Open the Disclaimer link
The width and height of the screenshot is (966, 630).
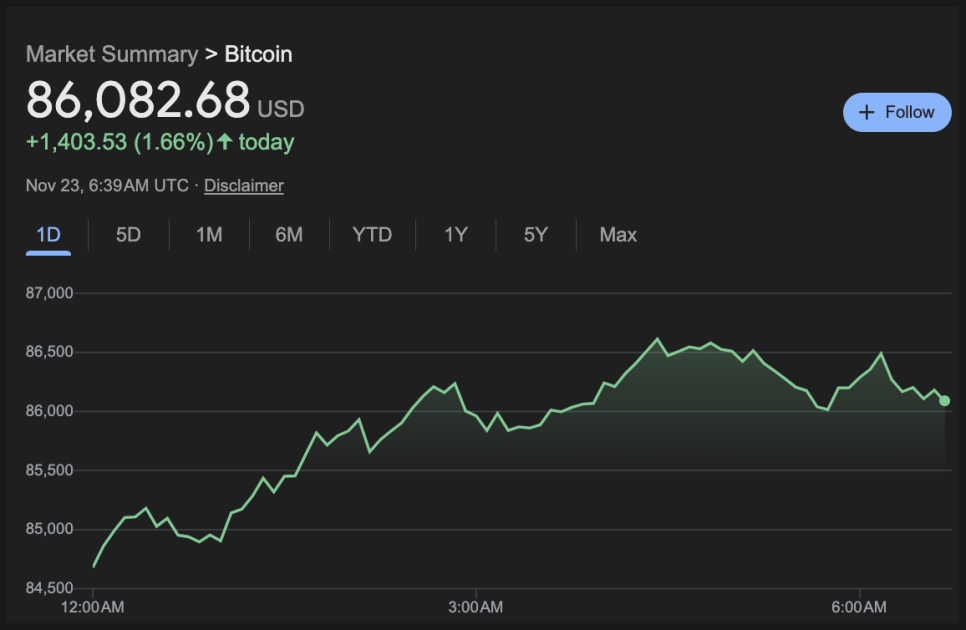tap(244, 185)
